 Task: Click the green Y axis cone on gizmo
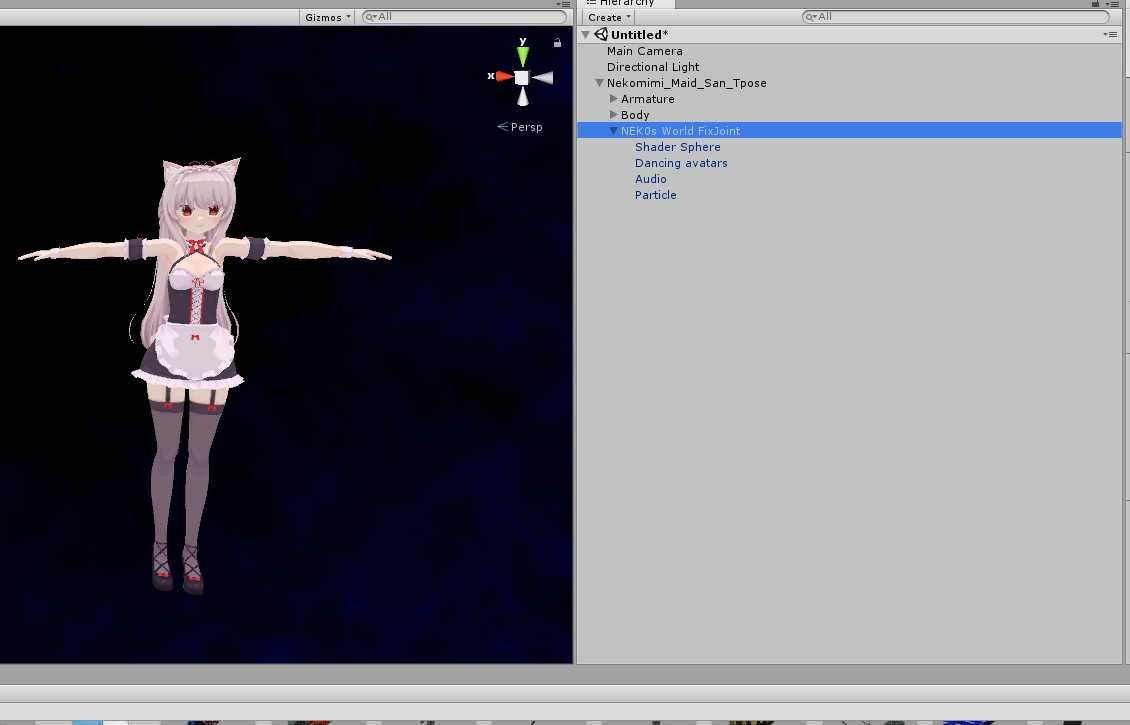(522, 56)
